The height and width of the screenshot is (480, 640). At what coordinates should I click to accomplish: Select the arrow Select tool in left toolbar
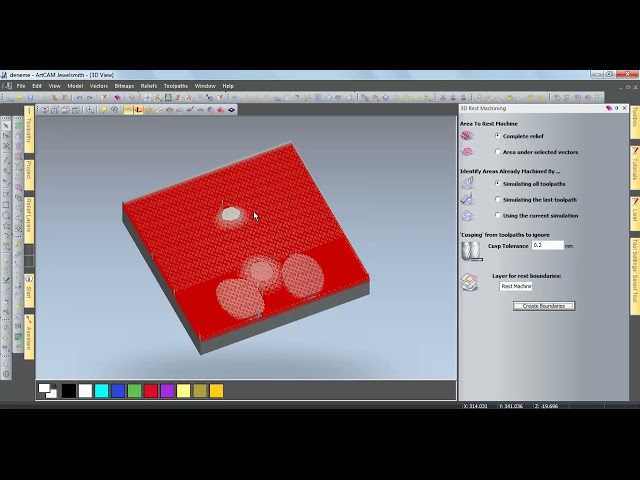point(6,126)
